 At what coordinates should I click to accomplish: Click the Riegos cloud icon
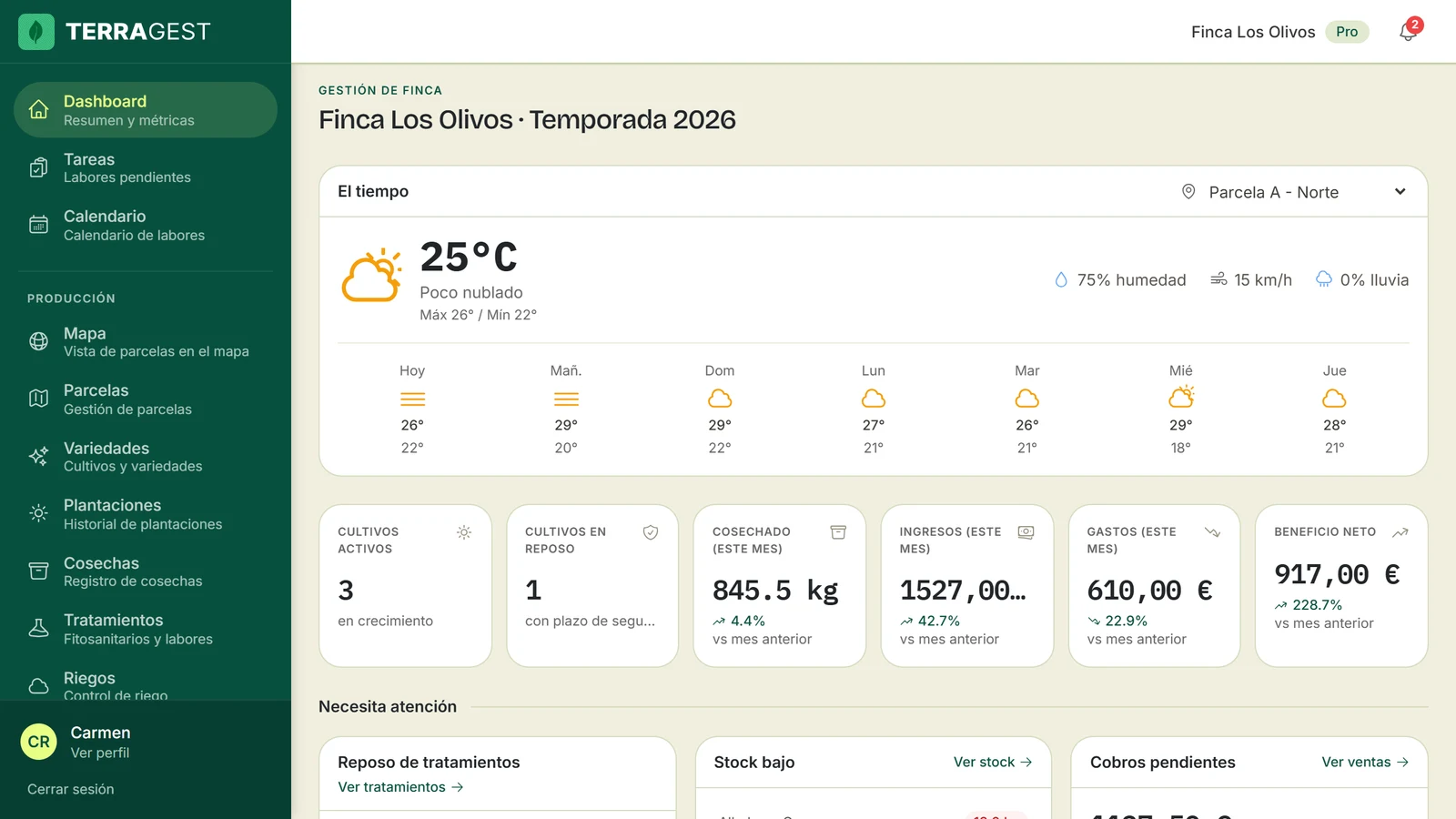(x=38, y=686)
